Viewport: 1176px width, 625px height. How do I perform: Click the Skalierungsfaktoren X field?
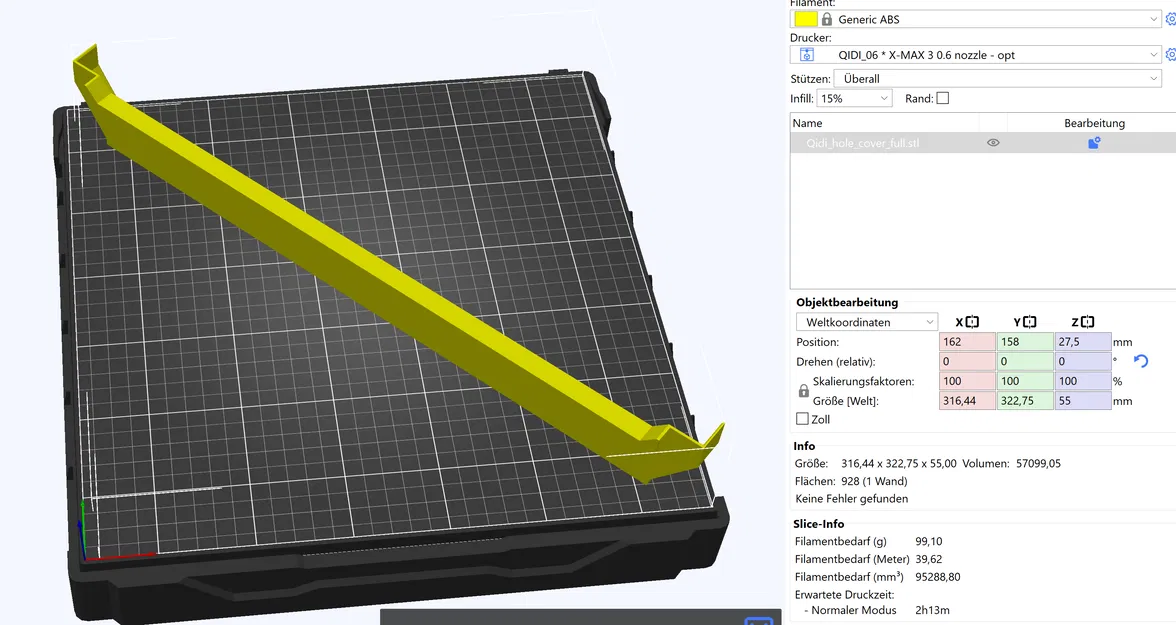[967, 381]
